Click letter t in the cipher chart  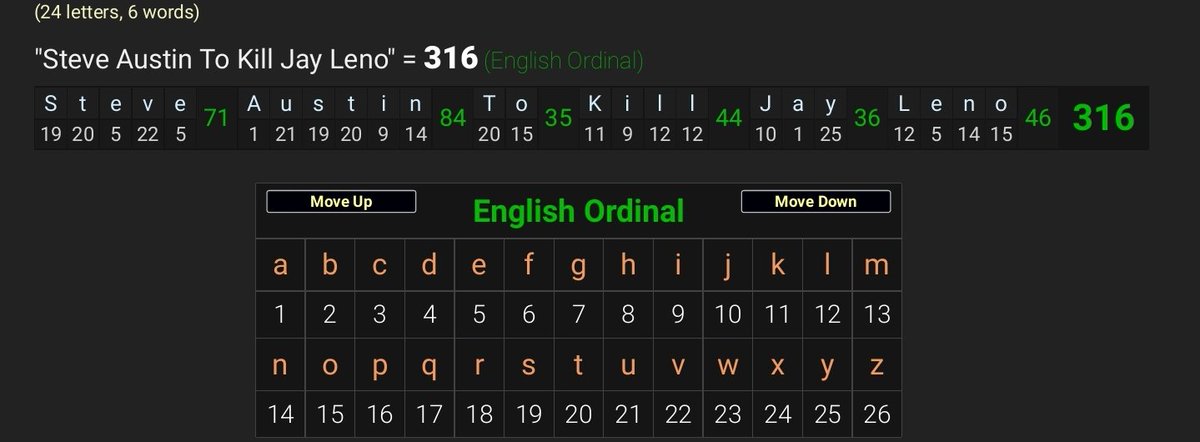(x=578, y=366)
